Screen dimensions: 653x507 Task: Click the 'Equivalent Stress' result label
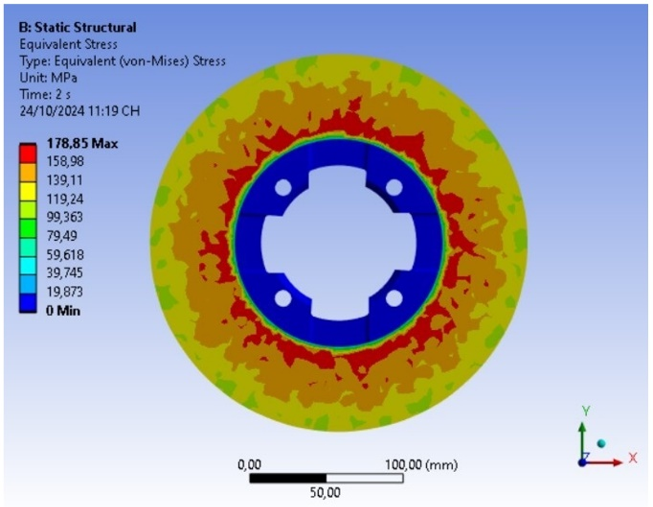pyautogui.click(x=68, y=44)
